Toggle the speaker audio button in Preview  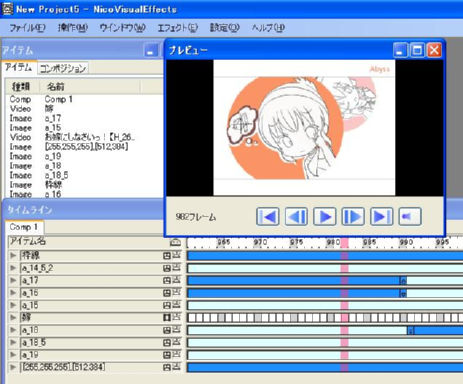(410, 217)
